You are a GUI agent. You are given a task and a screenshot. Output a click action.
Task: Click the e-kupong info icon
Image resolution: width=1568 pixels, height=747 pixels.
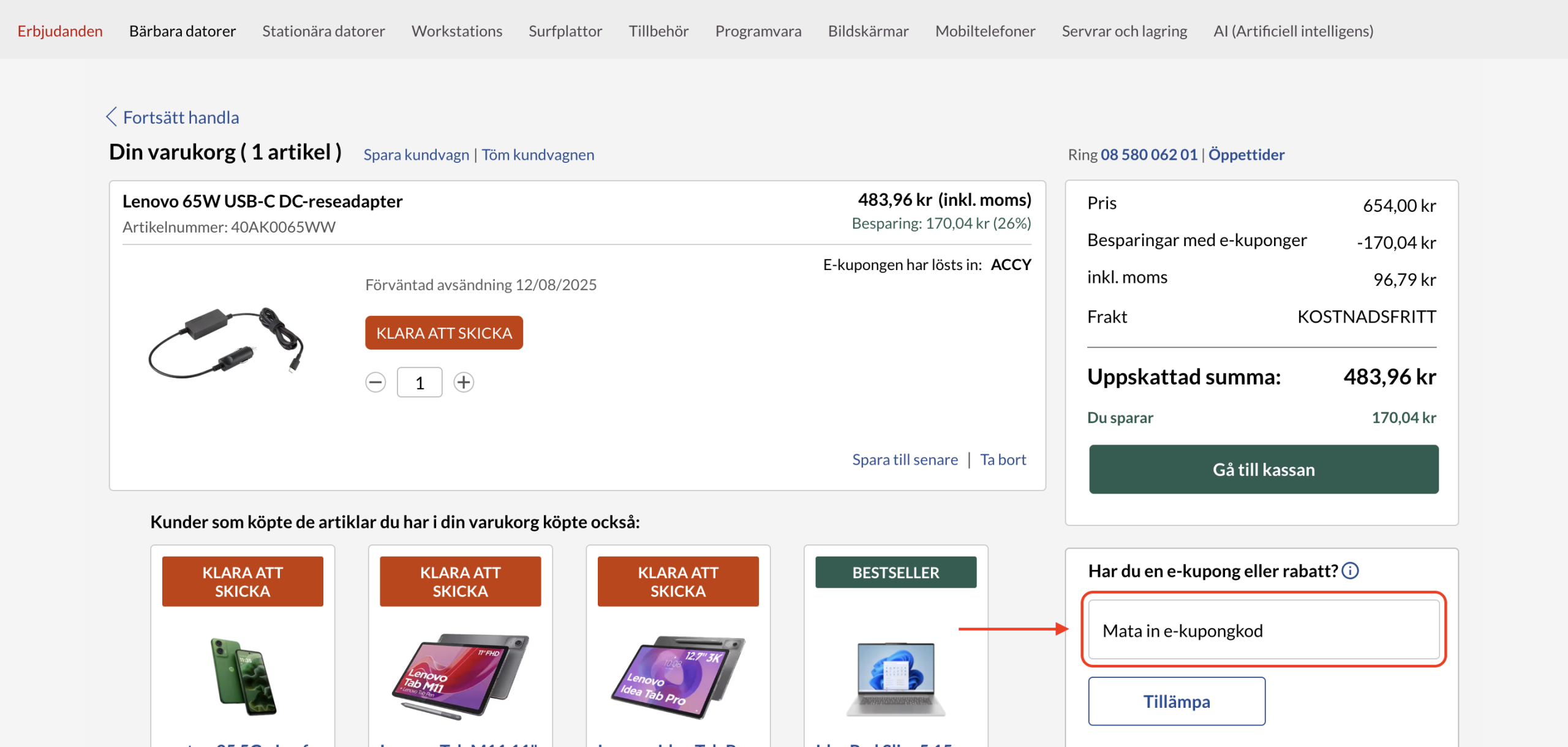pyautogui.click(x=1350, y=571)
